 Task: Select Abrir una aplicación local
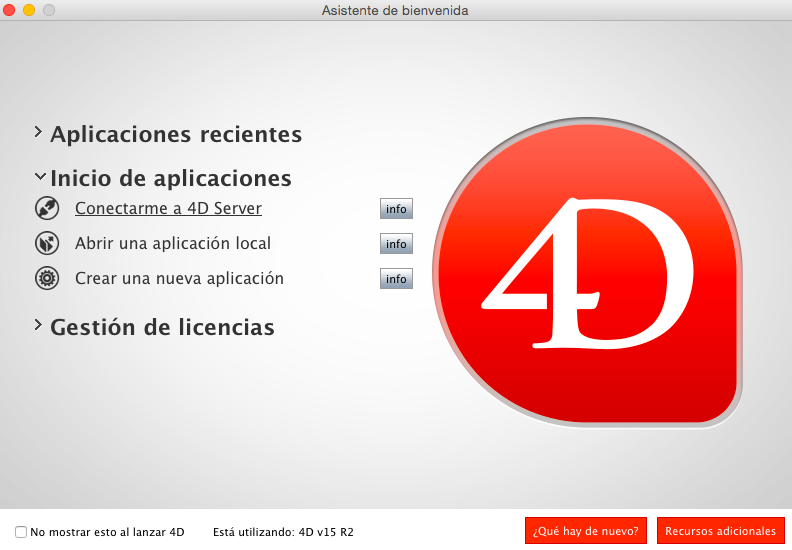[173, 243]
